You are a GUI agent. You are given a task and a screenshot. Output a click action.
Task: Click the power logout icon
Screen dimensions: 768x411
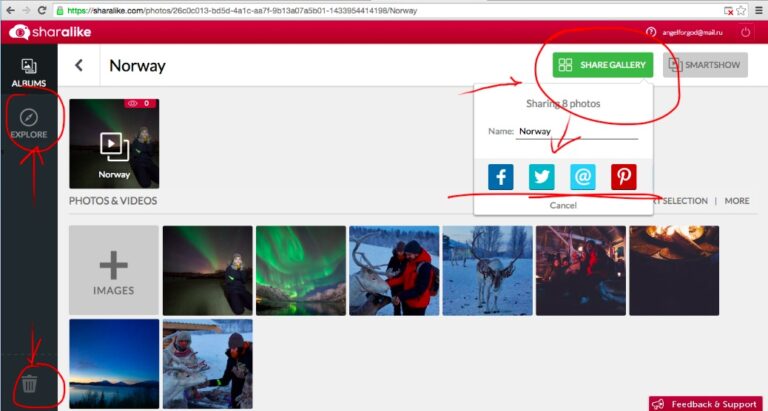coord(745,32)
